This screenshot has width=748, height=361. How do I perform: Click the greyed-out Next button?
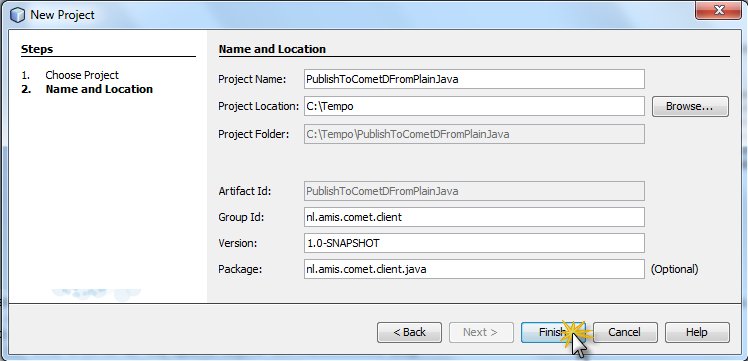[x=481, y=332]
